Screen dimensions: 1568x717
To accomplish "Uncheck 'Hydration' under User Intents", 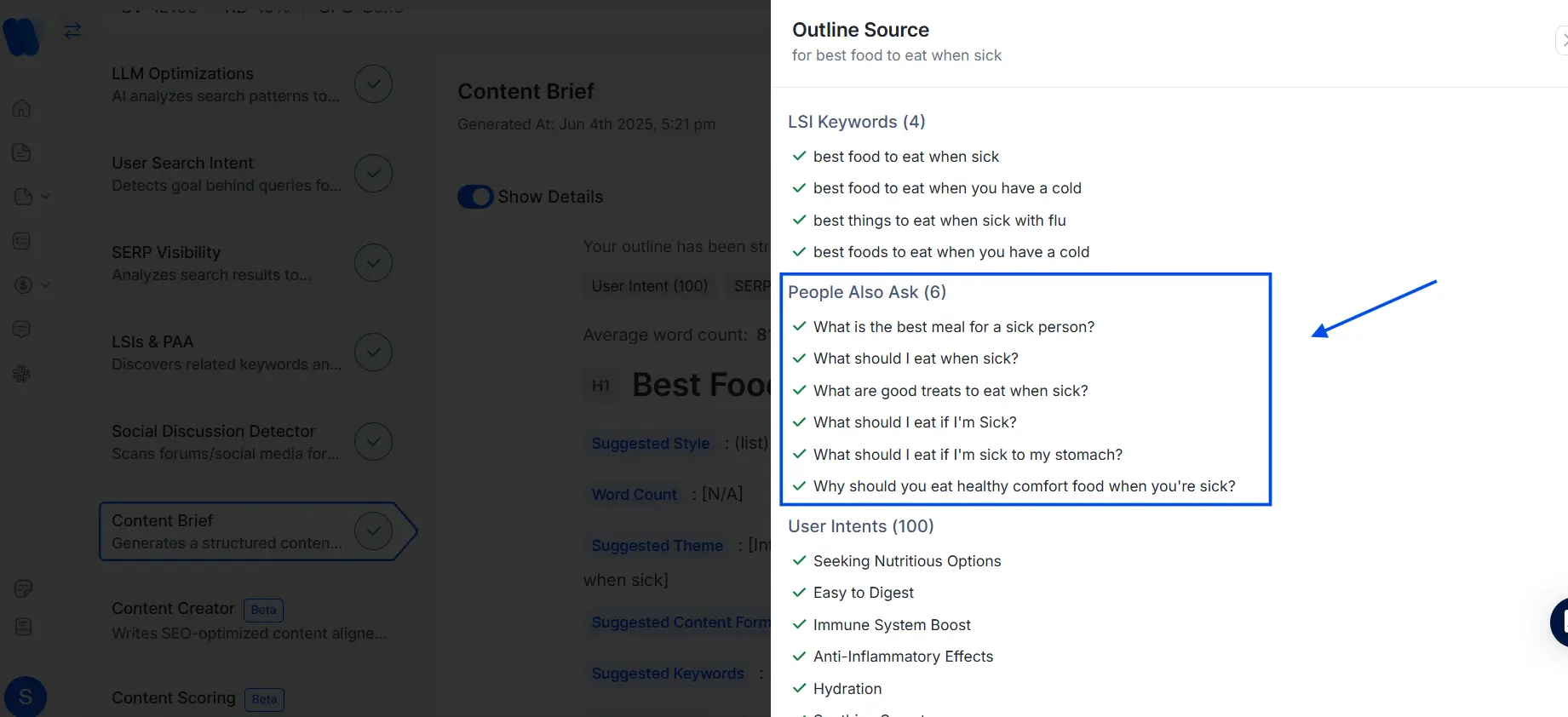I will pos(799,689).
